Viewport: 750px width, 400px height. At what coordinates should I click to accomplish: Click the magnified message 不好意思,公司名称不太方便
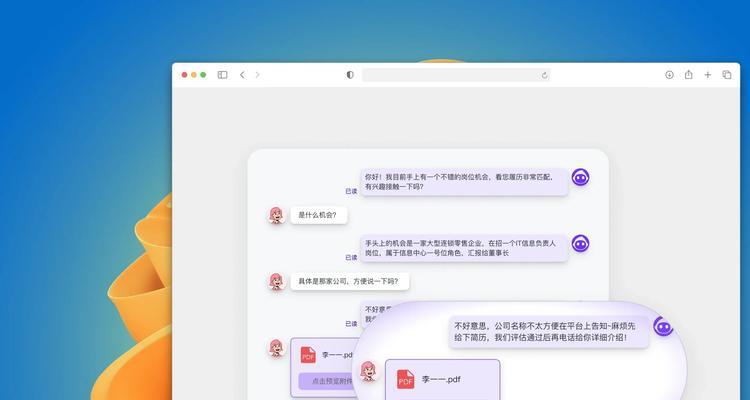[x=549, y=332]
